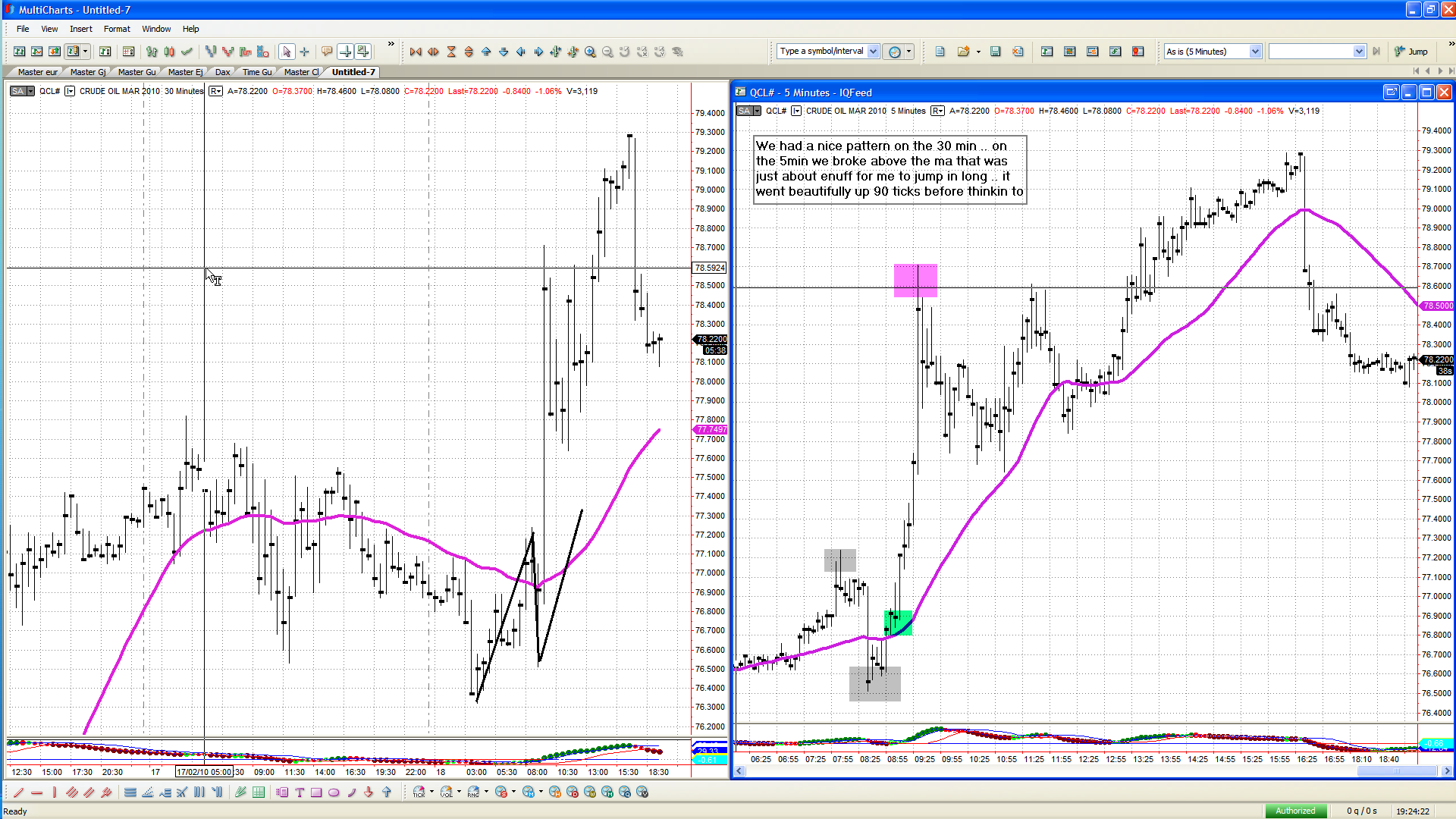The width and height of the screenshot is (1456, 819).
Task: Click the hourglass compress icon
Action: point(451,52)
